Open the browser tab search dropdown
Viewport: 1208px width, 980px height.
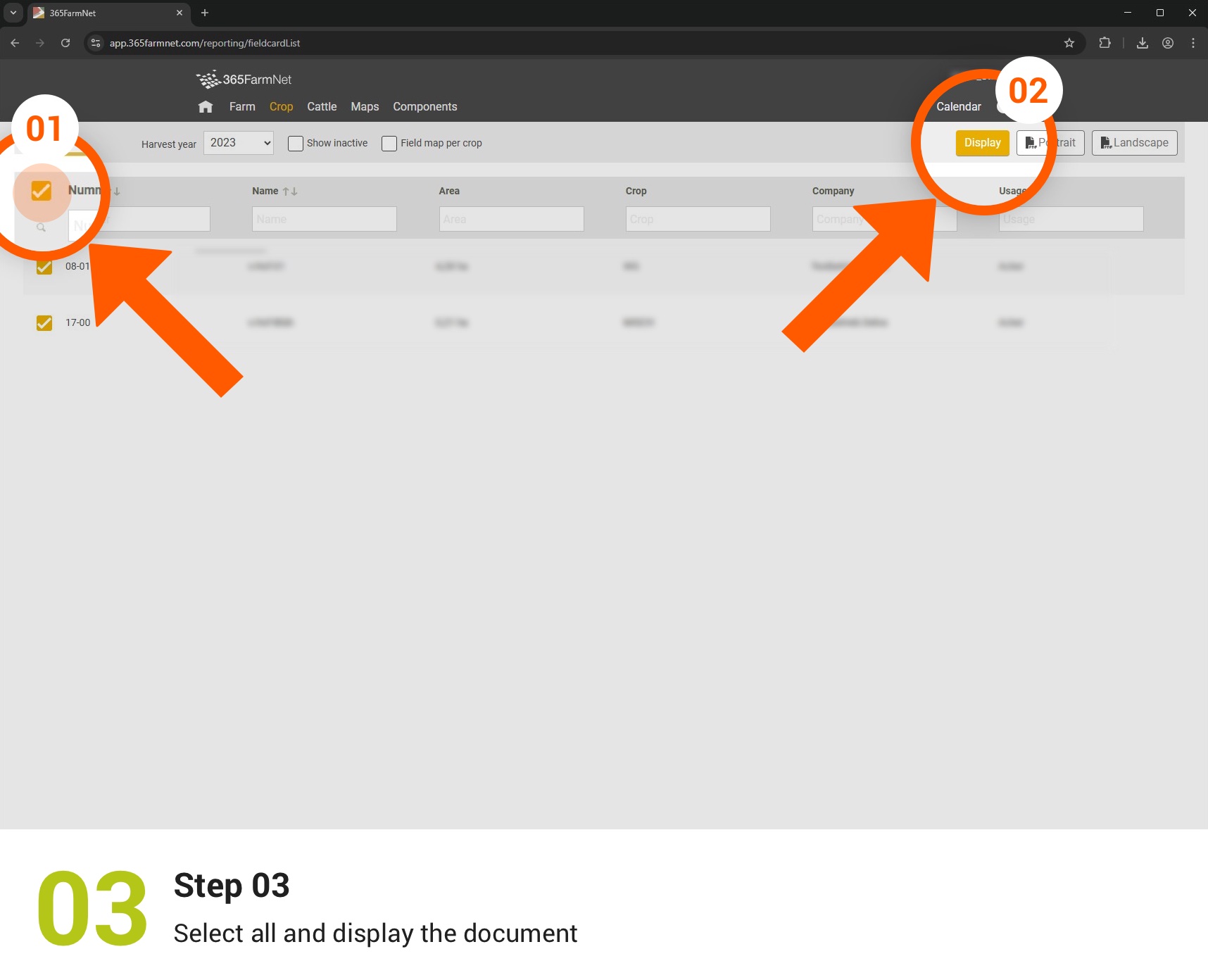[13, 13]
